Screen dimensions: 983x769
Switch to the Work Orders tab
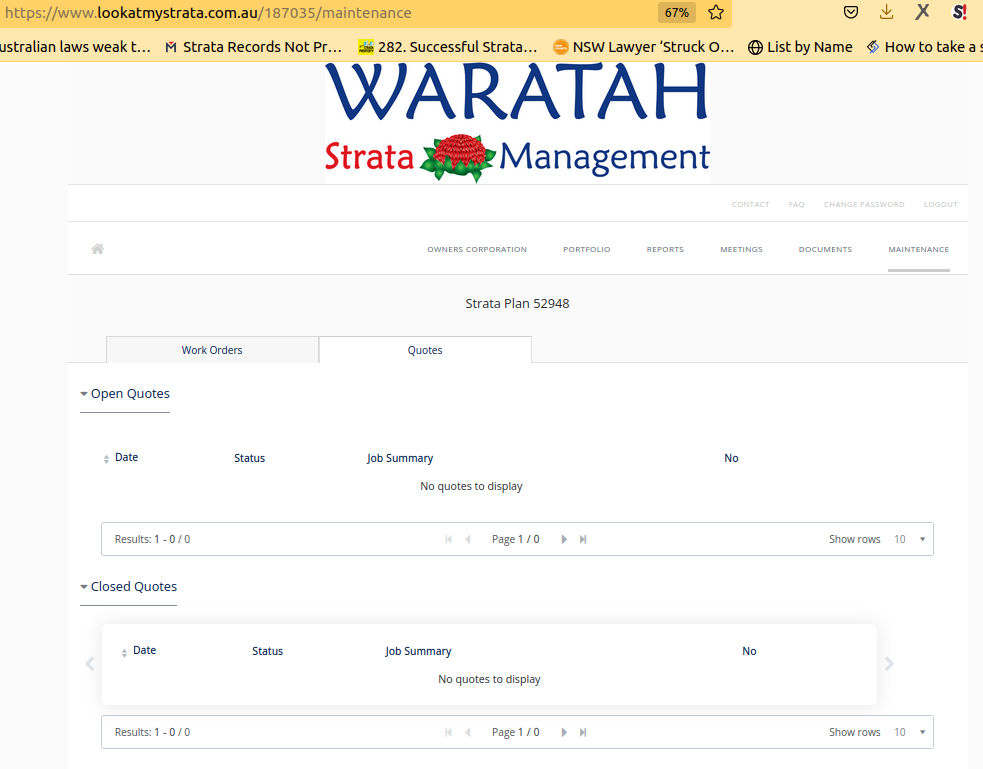pyautogui.click(x=212, y=350)
